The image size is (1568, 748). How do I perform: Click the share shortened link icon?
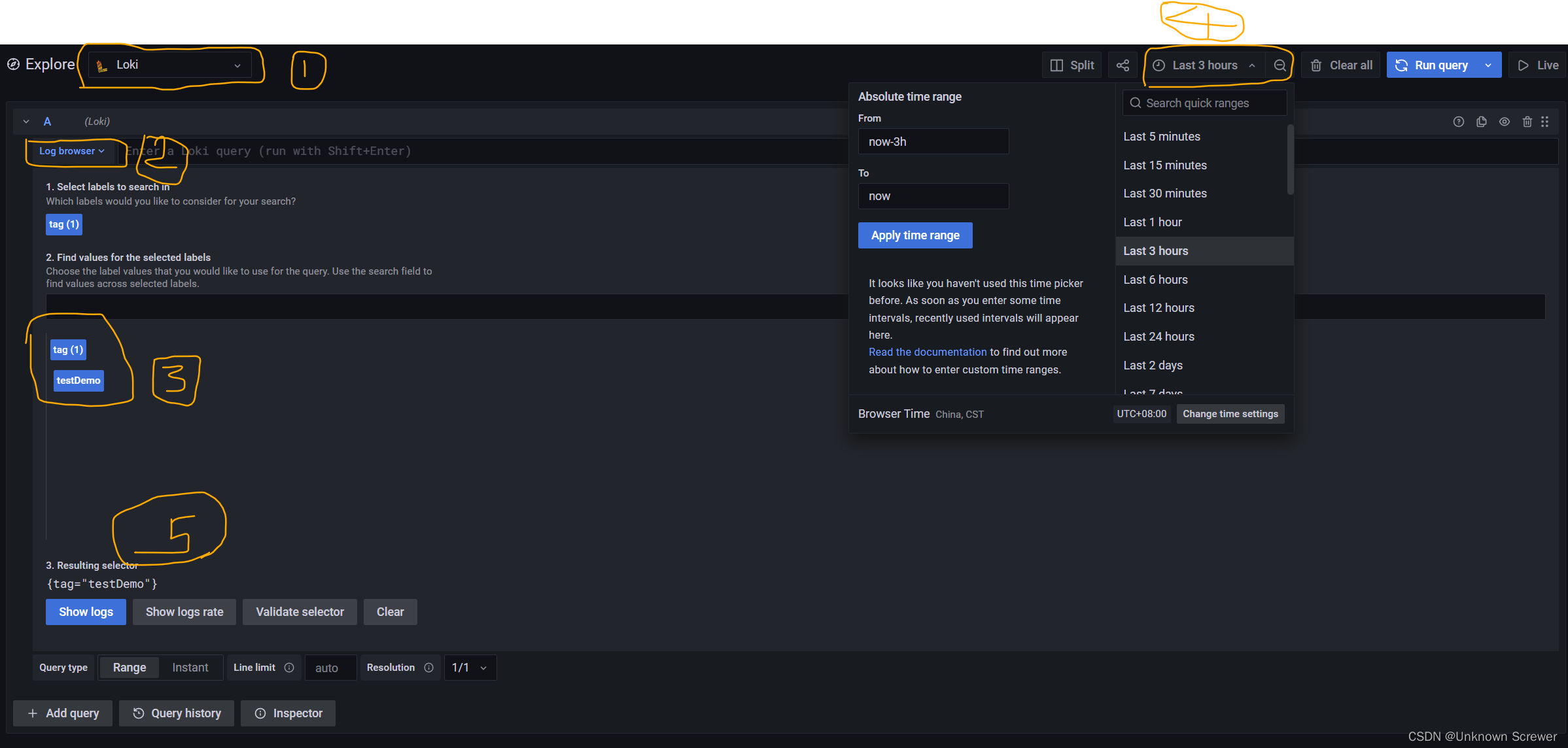pyautogui.click(x=1123, y=65)
